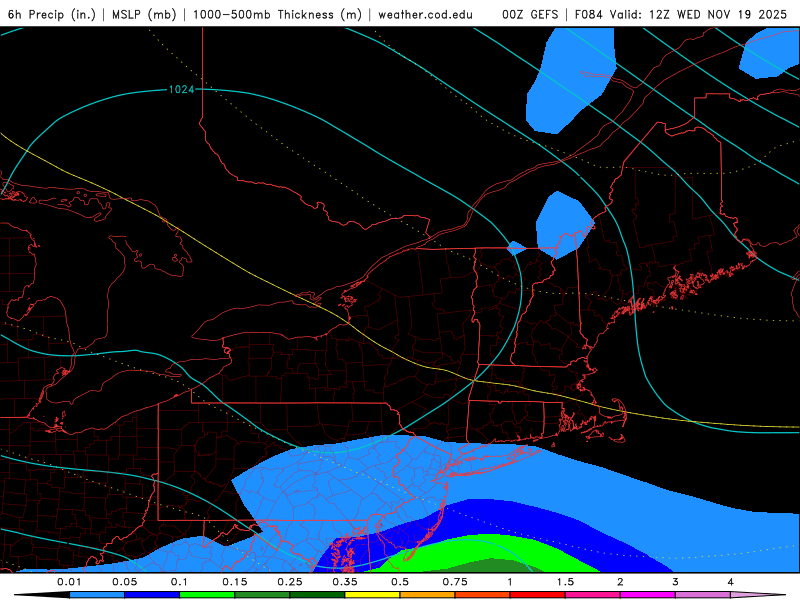
Task: Click the legend value 2
Action: coord(620,582)
